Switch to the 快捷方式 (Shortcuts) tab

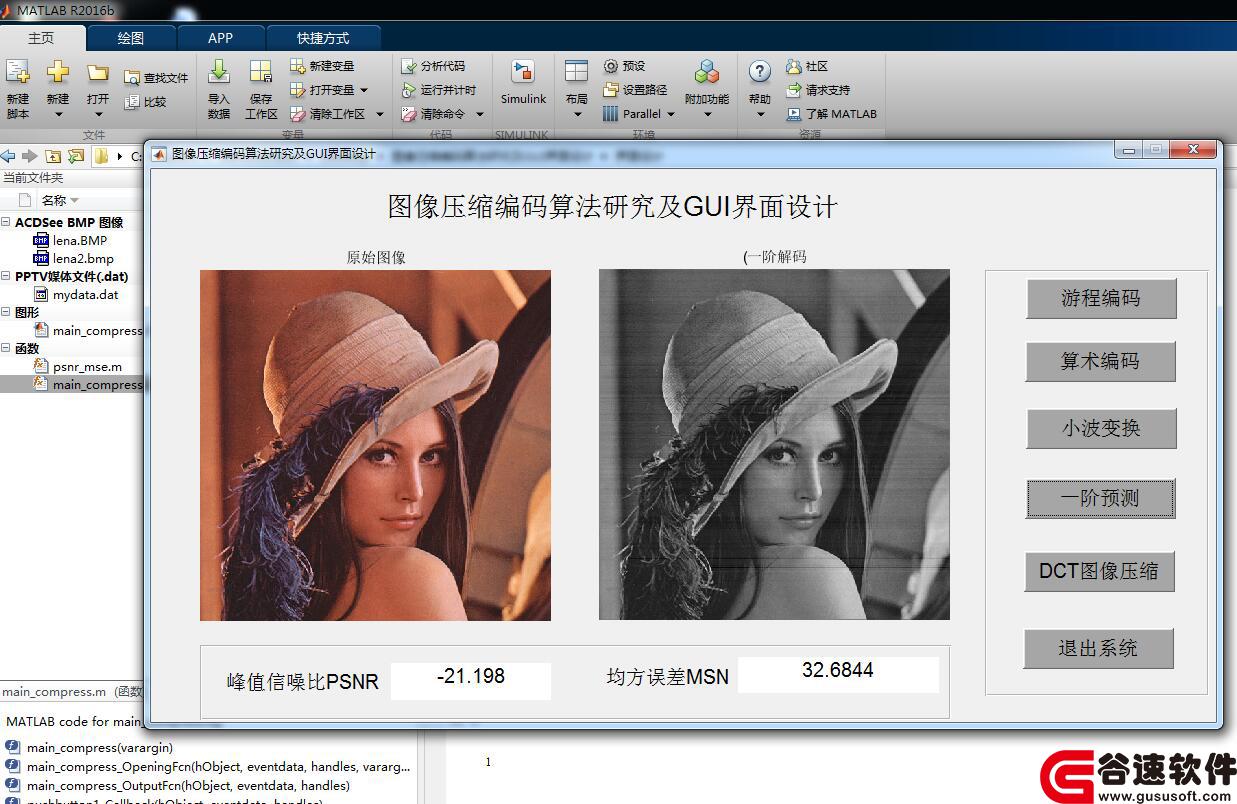click(323, 38)
